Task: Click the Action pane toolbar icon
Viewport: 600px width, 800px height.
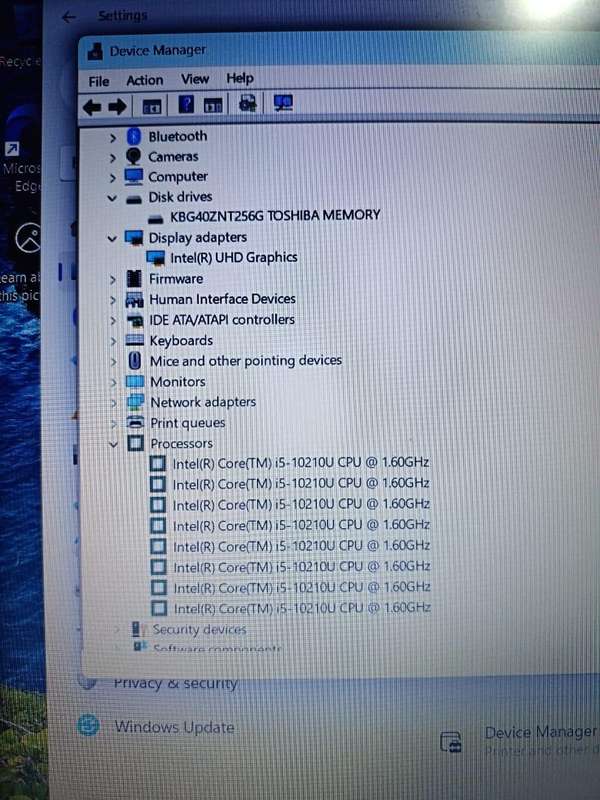Action: [x=213, y=105]
